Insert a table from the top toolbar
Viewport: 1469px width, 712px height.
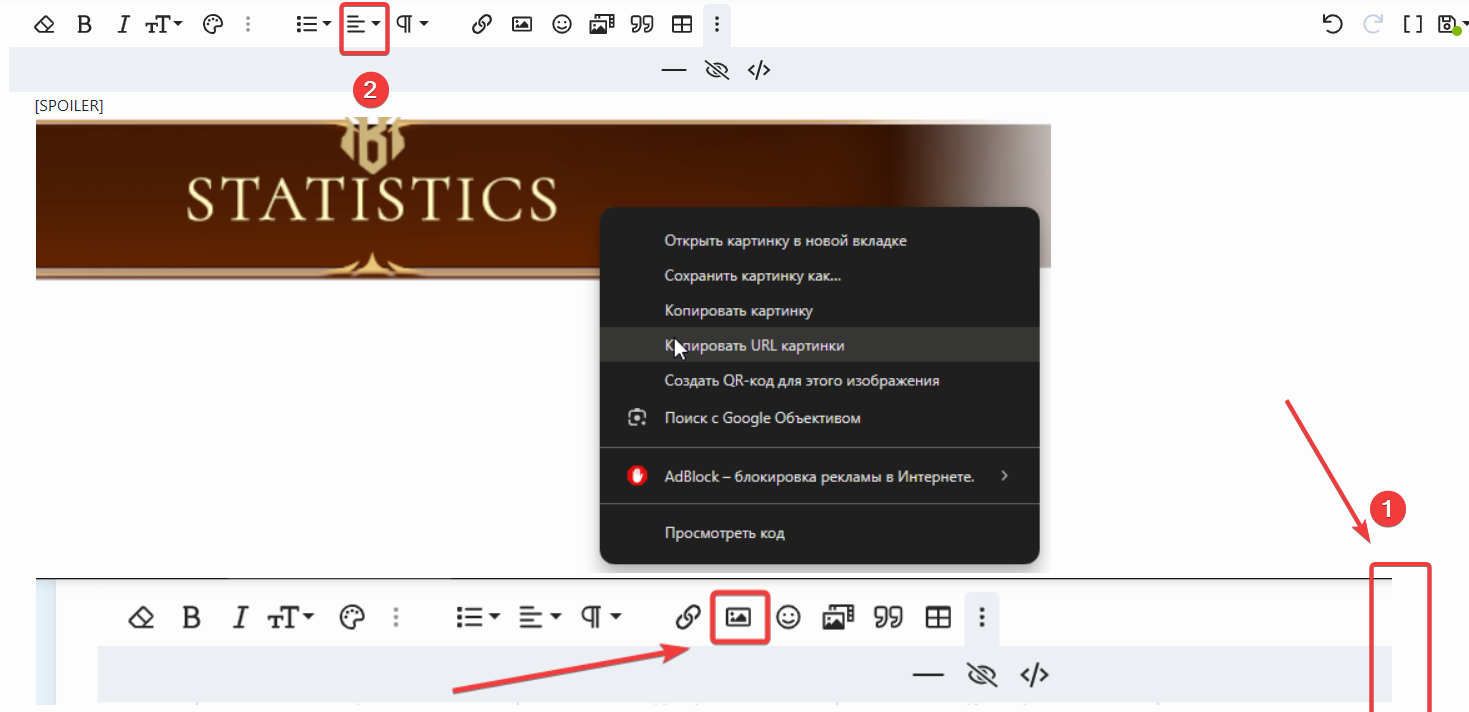point(682,24)
